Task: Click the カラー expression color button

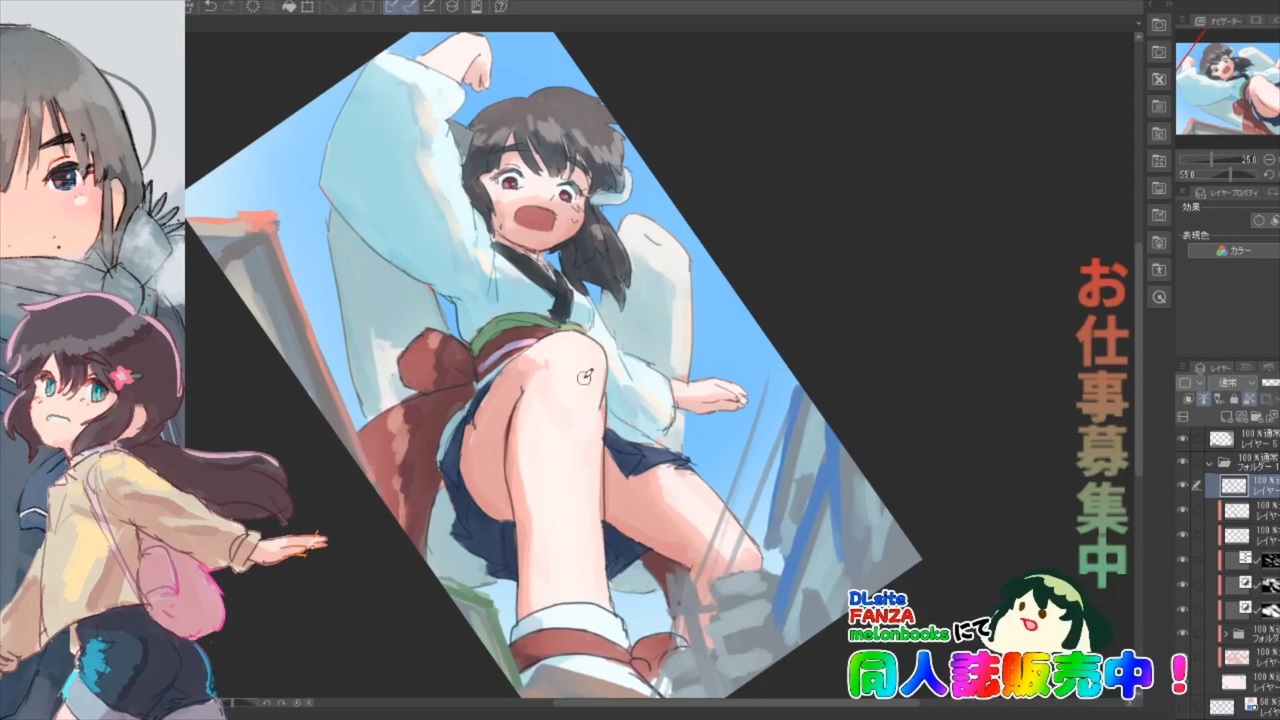Action: (x=1234, y=251)
